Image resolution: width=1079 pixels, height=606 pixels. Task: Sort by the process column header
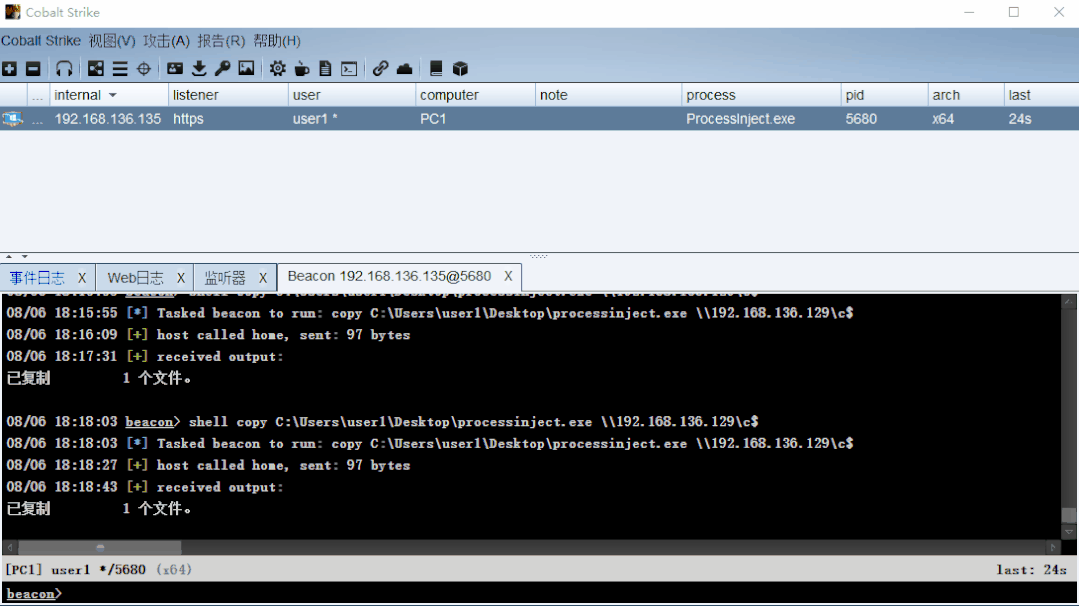coord(761,95)
